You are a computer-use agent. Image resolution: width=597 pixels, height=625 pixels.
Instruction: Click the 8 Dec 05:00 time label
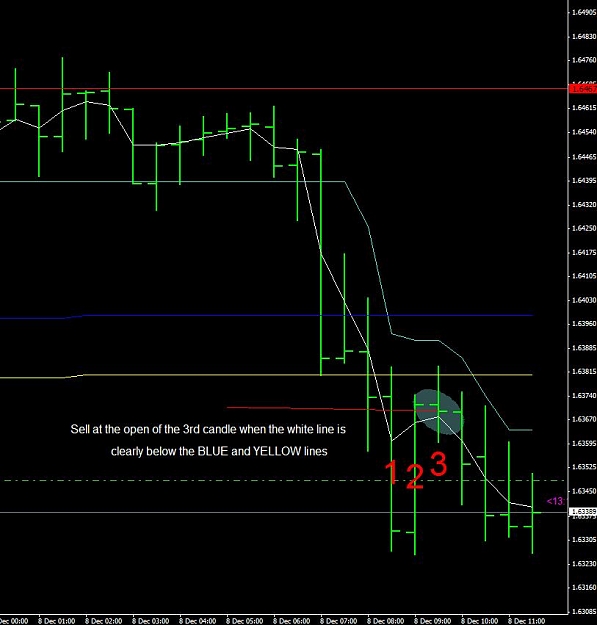pyautogui.click(x=244, y=621)
